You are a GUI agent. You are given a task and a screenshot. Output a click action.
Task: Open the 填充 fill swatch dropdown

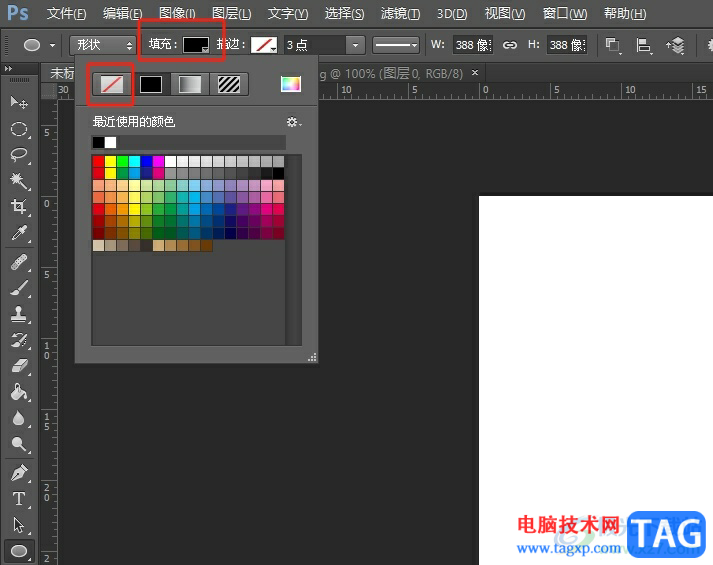[196, 45]
